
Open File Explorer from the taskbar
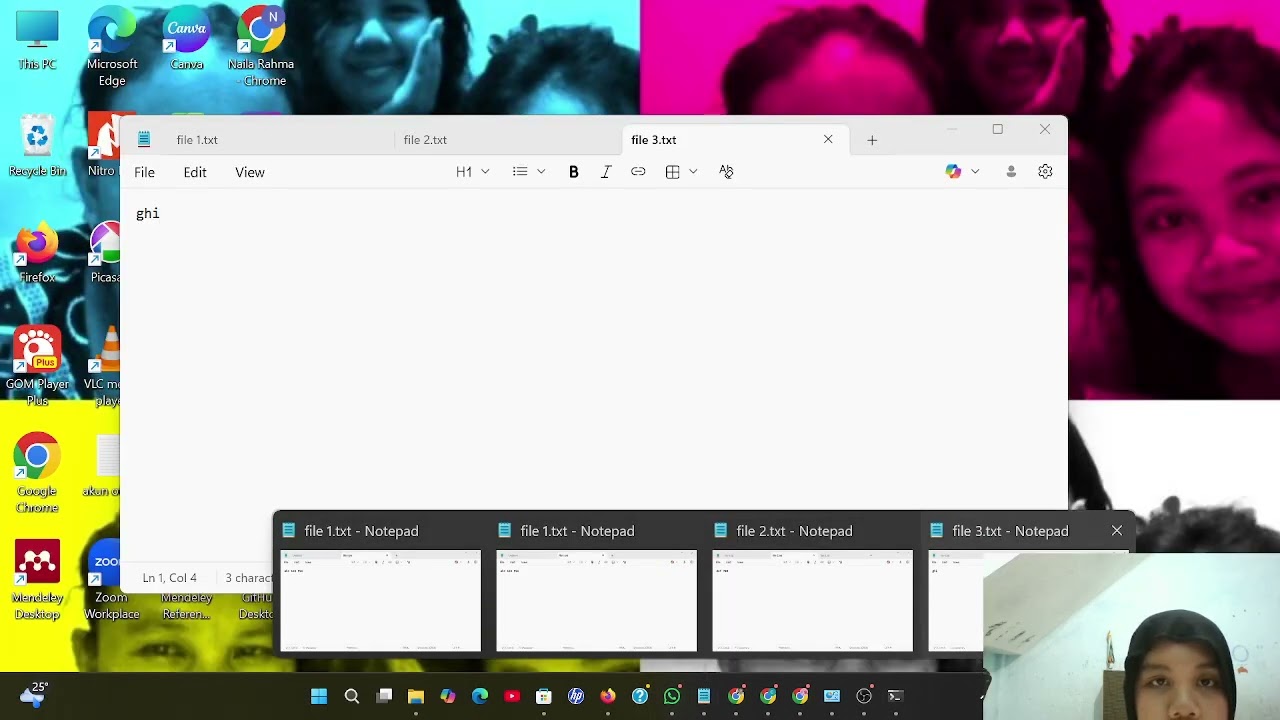click(416, 696)
